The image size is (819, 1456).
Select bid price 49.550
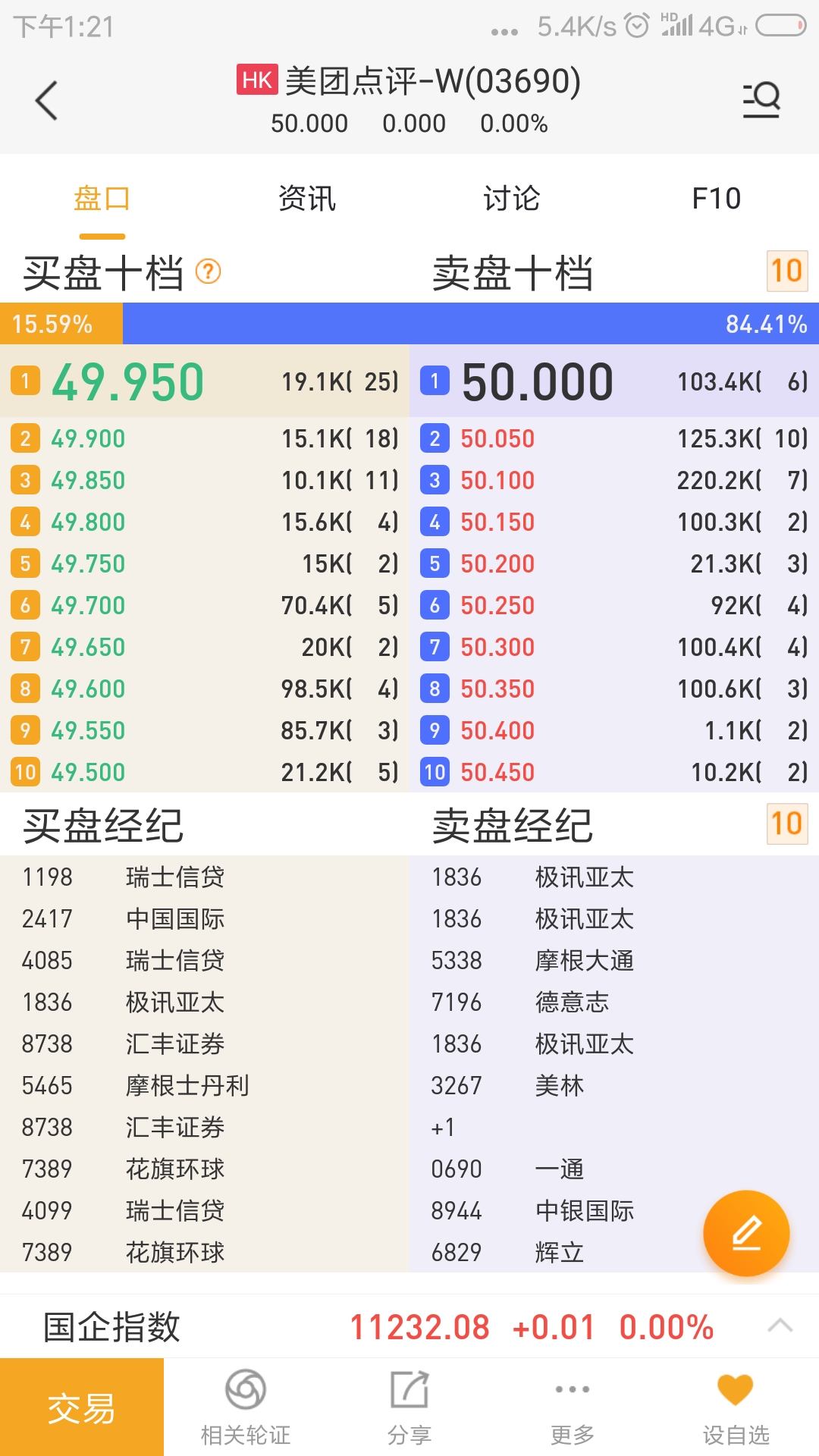(x=88, y=730)
